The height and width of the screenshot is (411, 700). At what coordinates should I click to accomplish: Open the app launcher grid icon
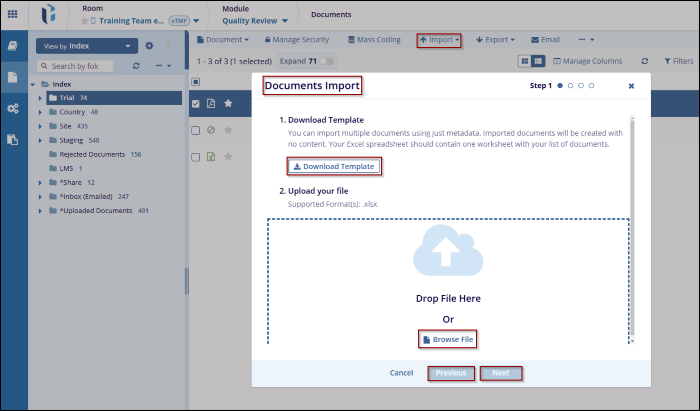(13, 14)
